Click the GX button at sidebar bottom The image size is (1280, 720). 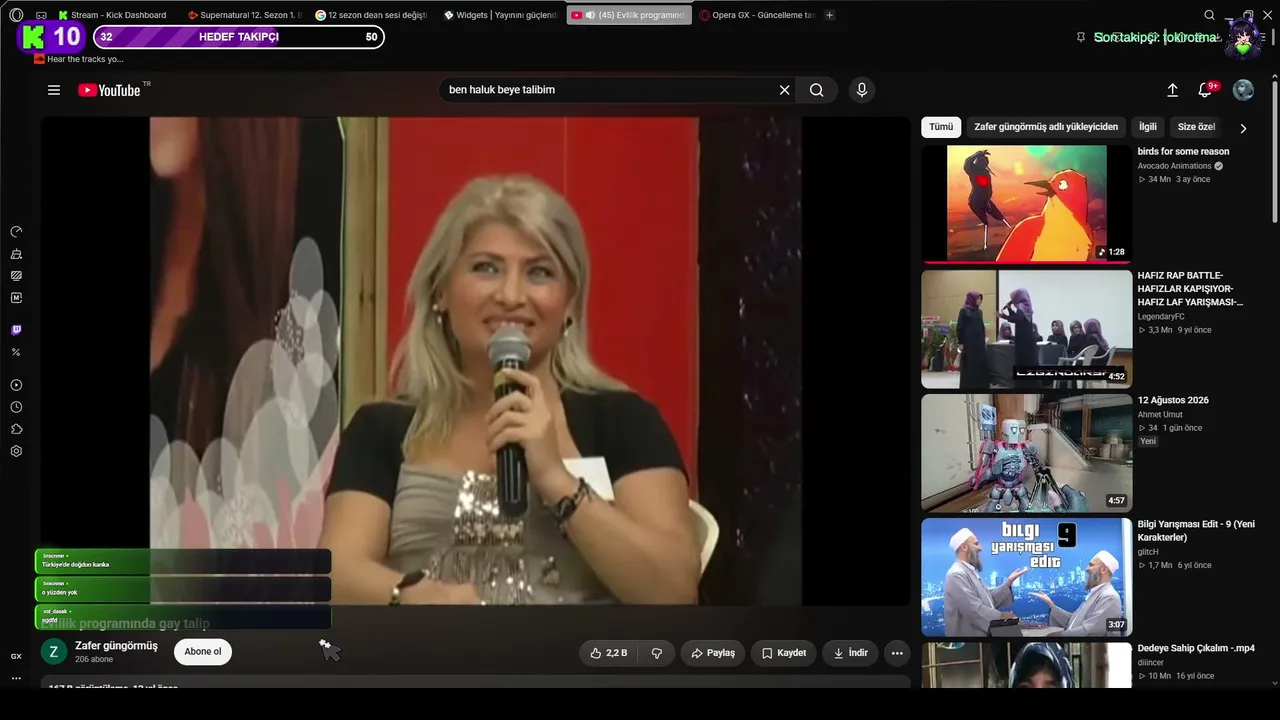16,657
